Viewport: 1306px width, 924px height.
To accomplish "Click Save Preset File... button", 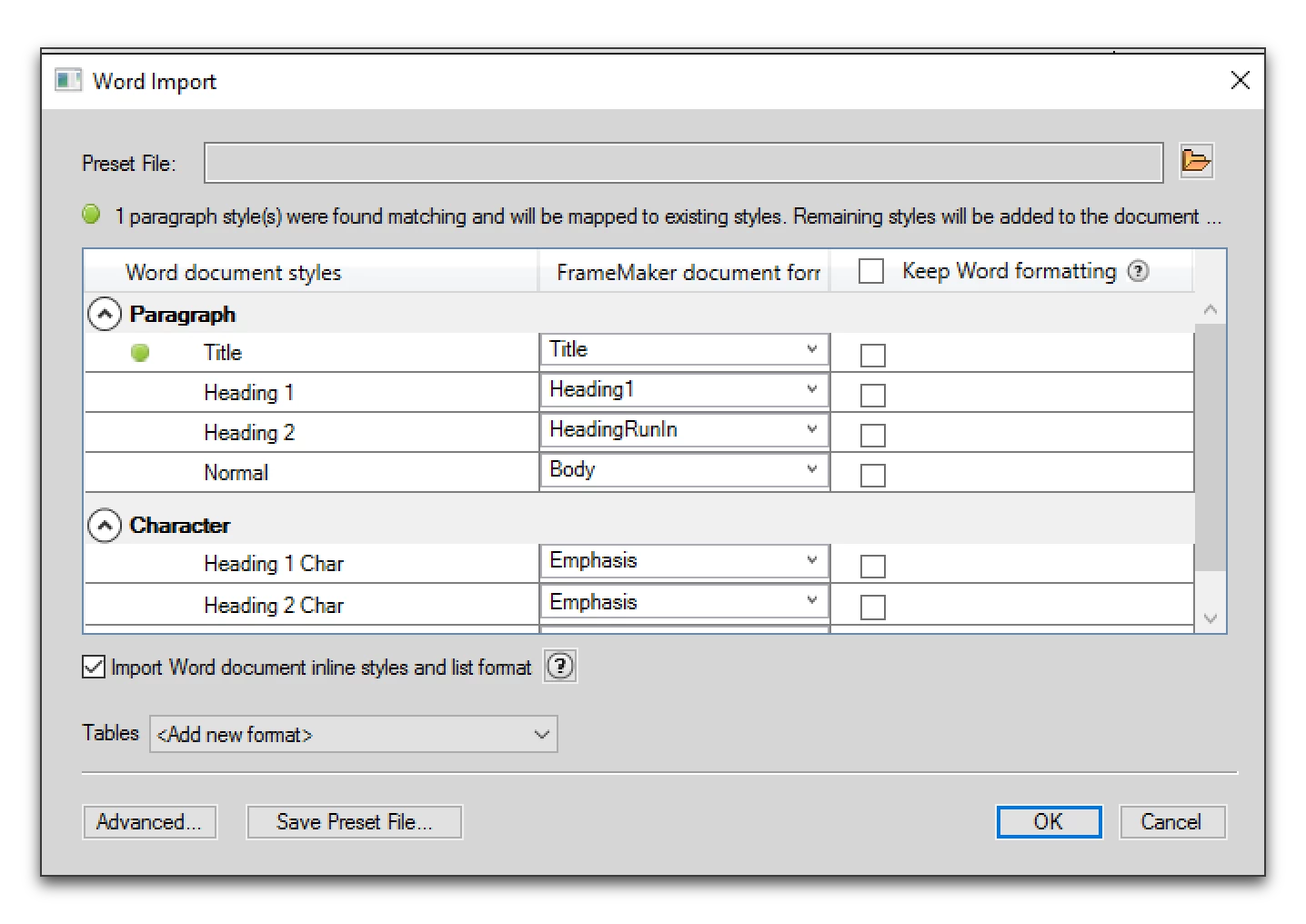I will point(354,821).
